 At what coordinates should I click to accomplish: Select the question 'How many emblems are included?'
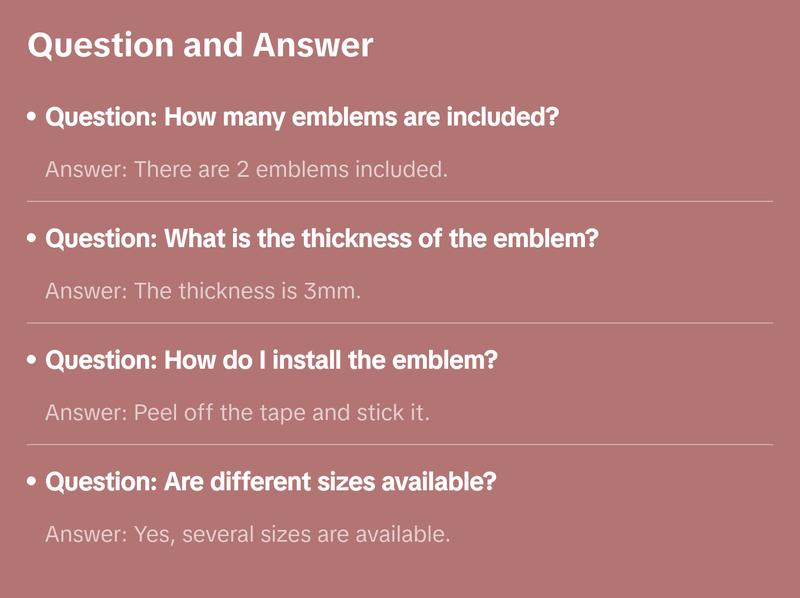[302, 117]
